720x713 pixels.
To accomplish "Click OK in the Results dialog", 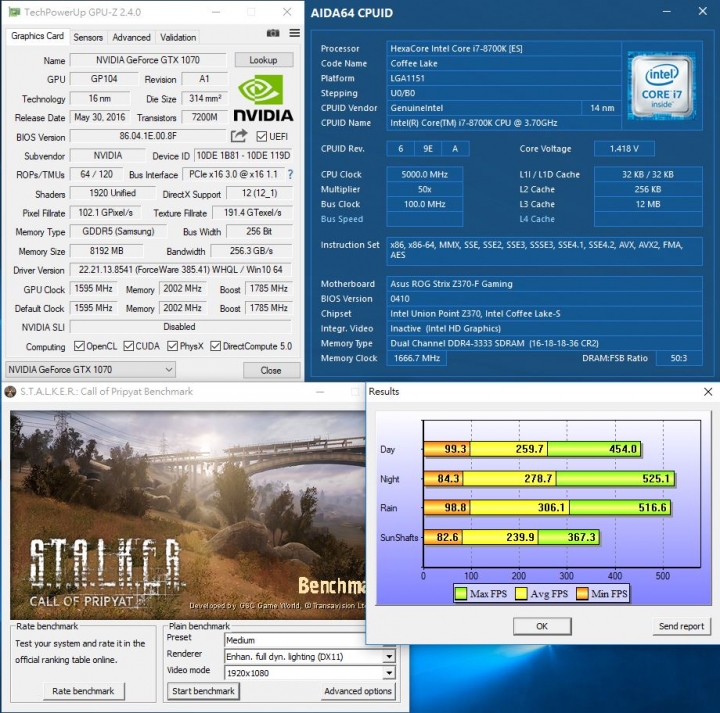I will pyautogui.click(x=542, y=626).
